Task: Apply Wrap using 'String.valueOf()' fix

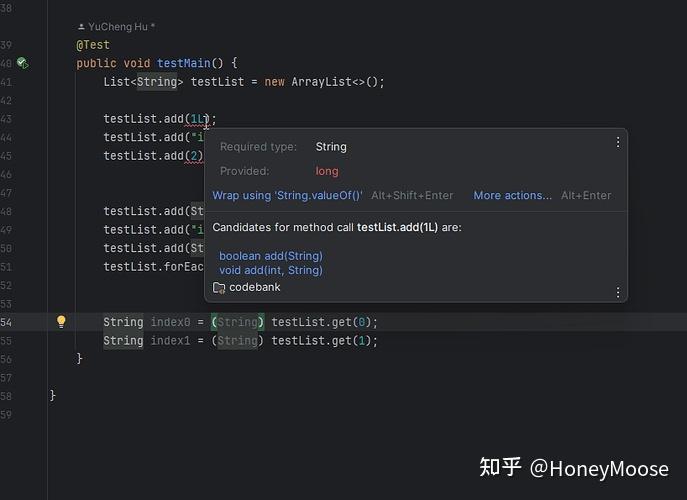Action: tap(287, 195)
